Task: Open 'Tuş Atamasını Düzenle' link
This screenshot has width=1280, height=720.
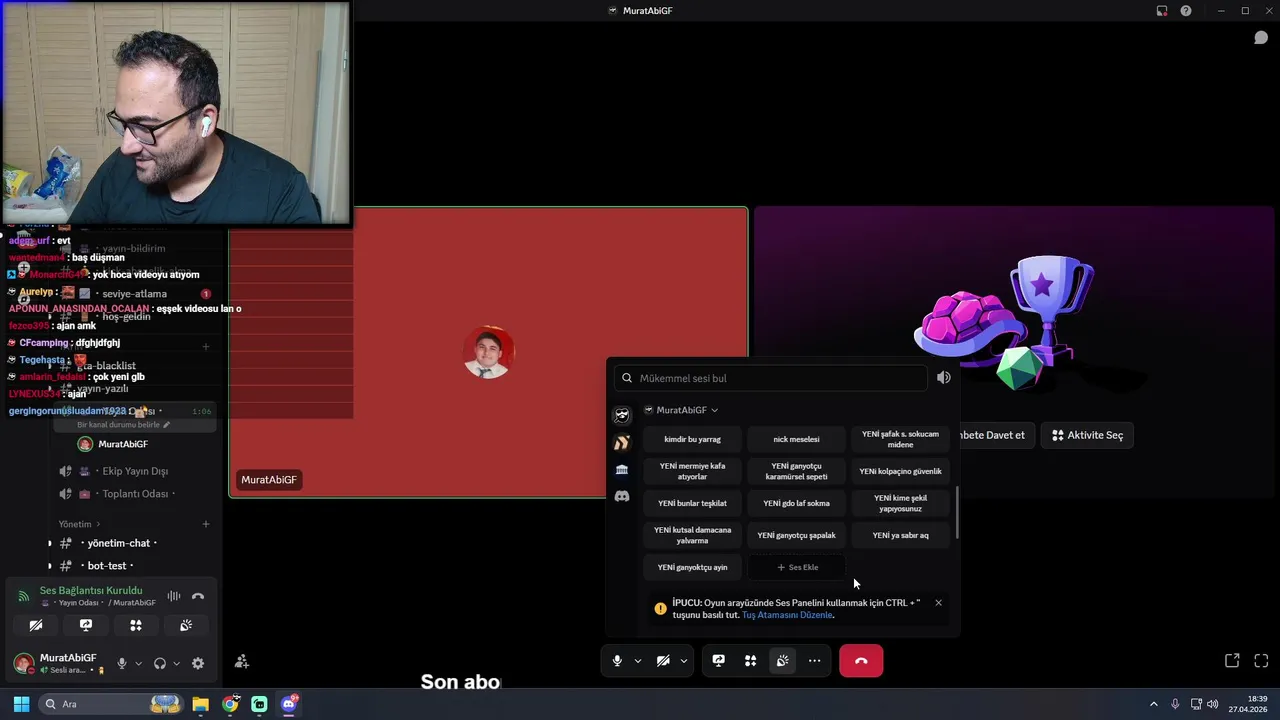Action: coord(787,615)
